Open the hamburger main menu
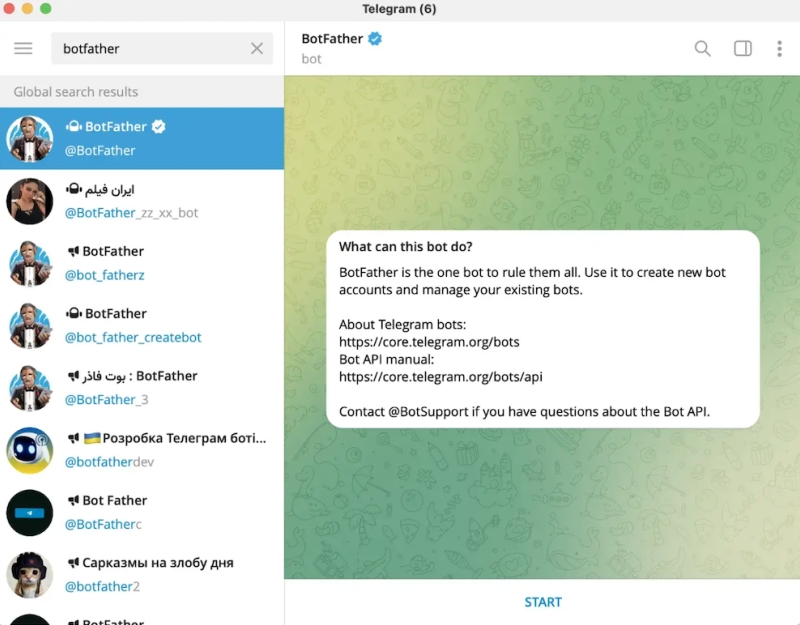The width and height of the screenshot is (800, 625). point(23,48)
